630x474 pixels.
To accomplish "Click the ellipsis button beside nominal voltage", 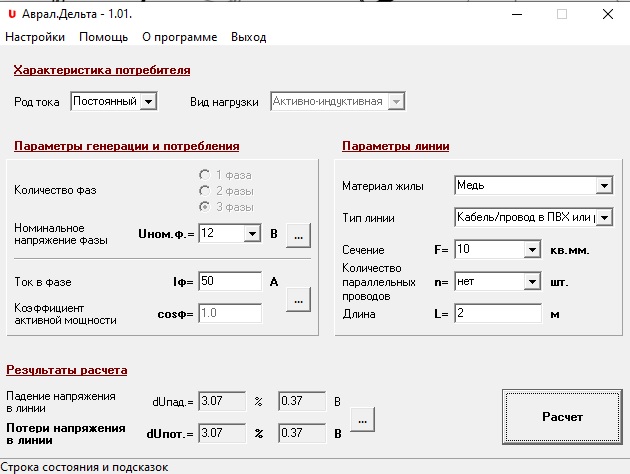I will coord(298,236).
